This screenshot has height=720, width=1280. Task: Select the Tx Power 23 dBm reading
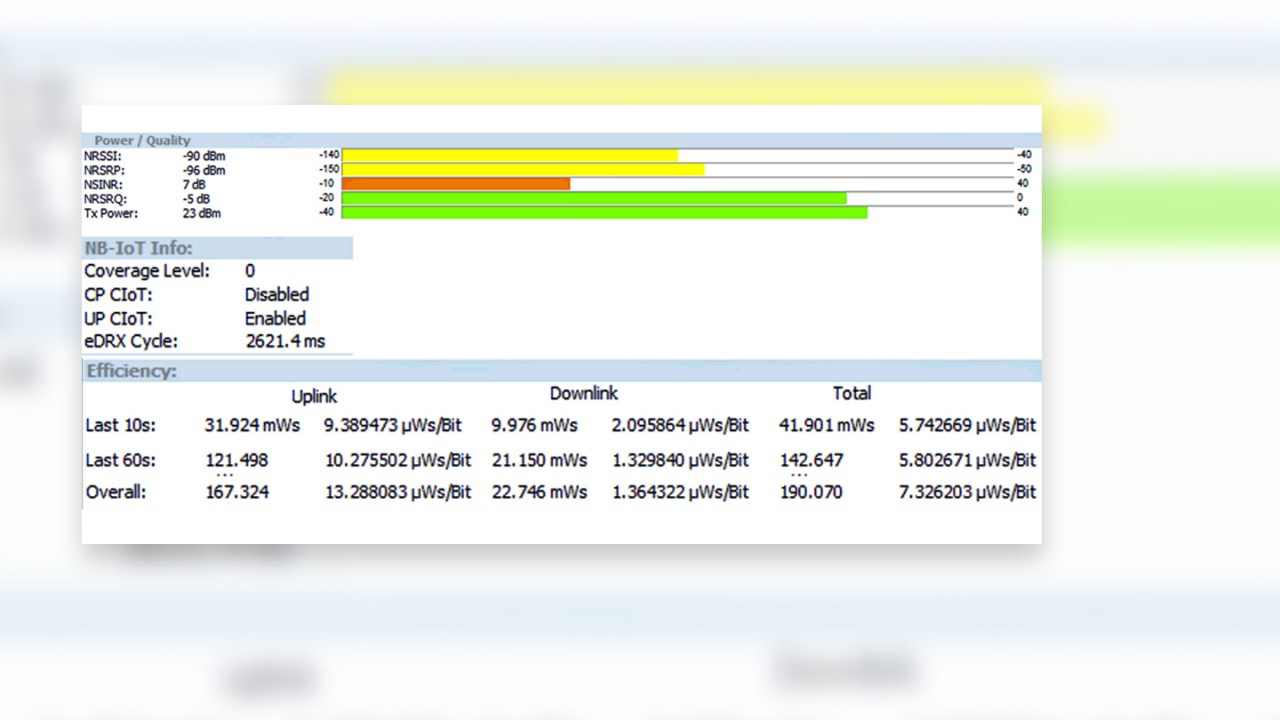tap(202, 213)
